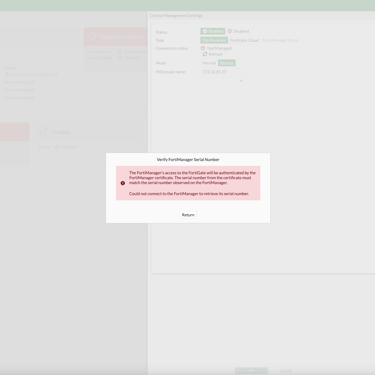Click 'Could not connect to the FortiManager' error line
This screenshot has width=375, height=375.
pos(189,194)
